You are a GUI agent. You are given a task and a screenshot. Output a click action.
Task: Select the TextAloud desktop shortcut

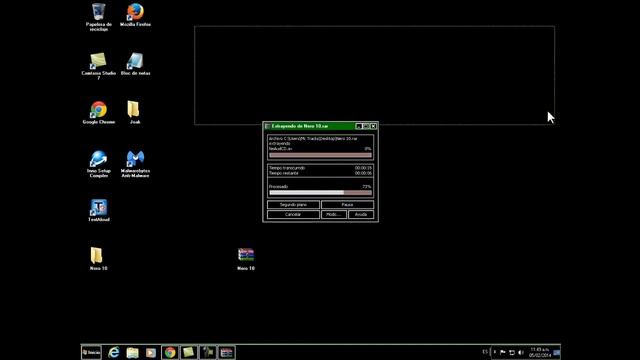point(98,210)
